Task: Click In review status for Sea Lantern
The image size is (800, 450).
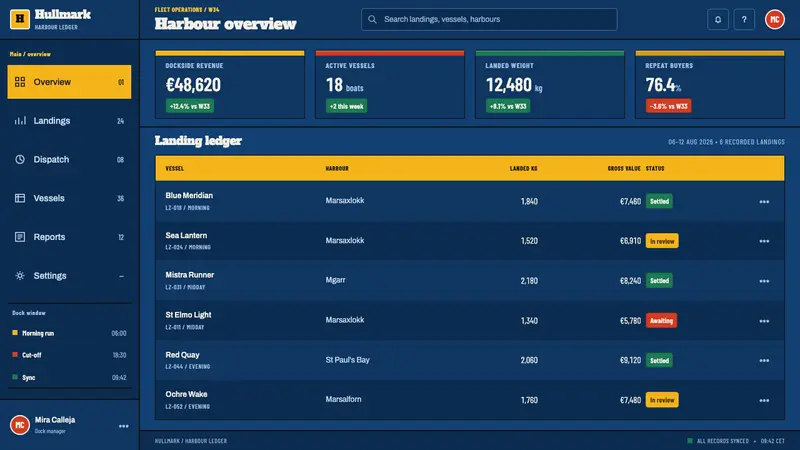Action: point(662,241)
